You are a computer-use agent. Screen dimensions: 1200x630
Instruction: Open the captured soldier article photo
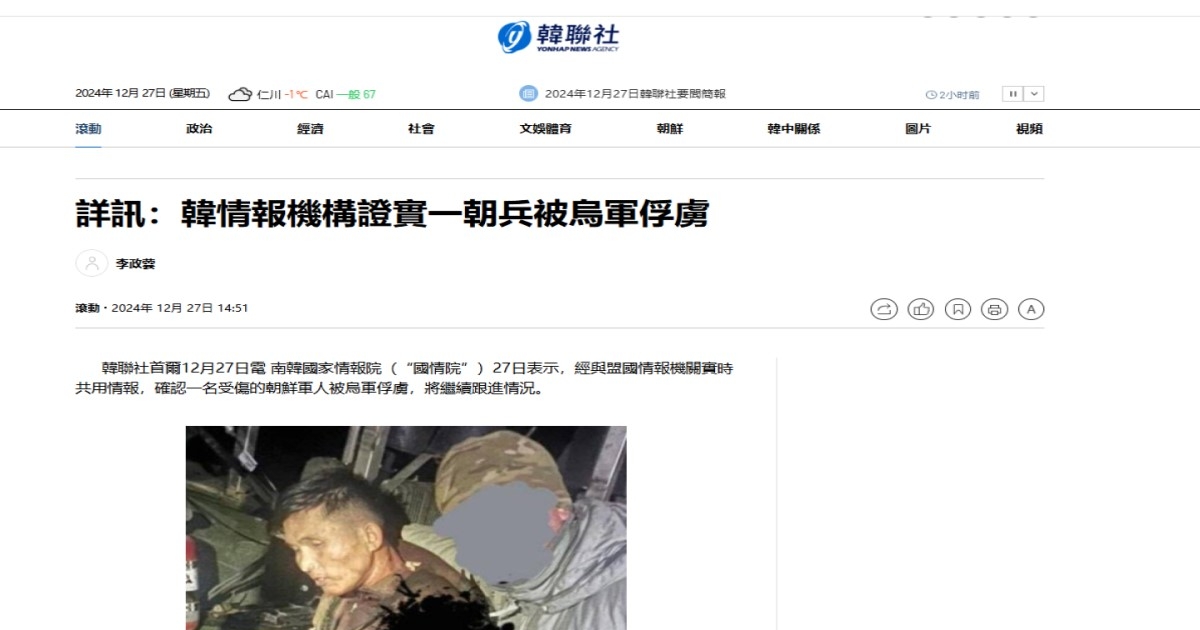(406, 528)
